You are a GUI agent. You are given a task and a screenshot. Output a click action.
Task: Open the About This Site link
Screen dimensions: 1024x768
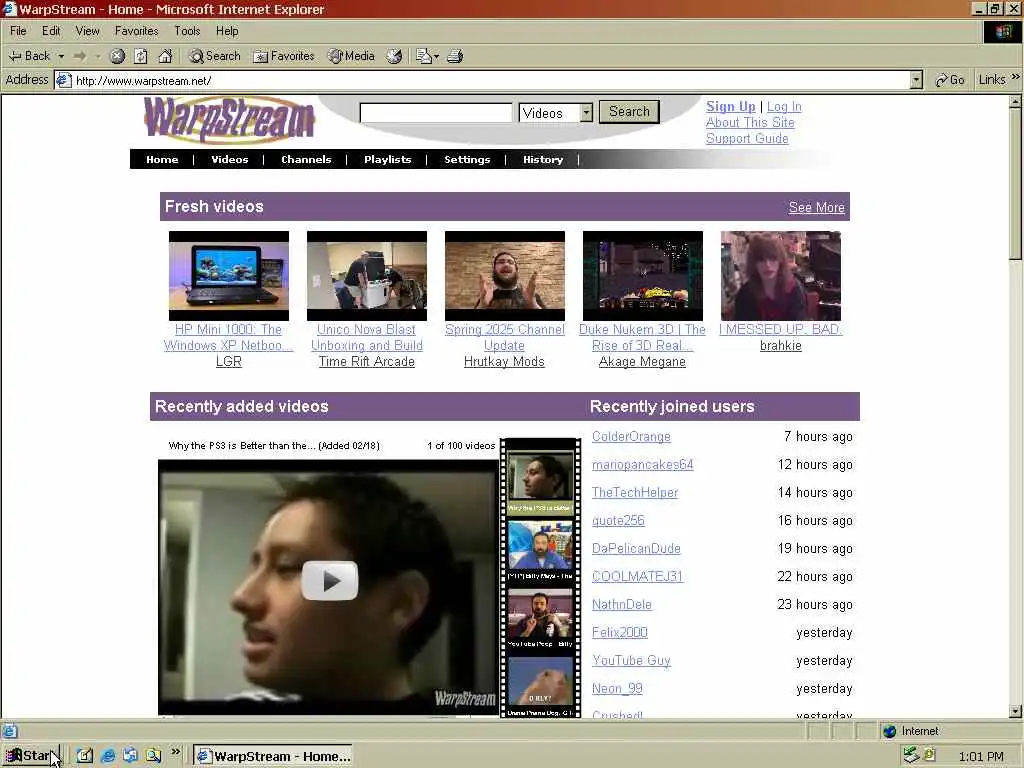point(750,122)
